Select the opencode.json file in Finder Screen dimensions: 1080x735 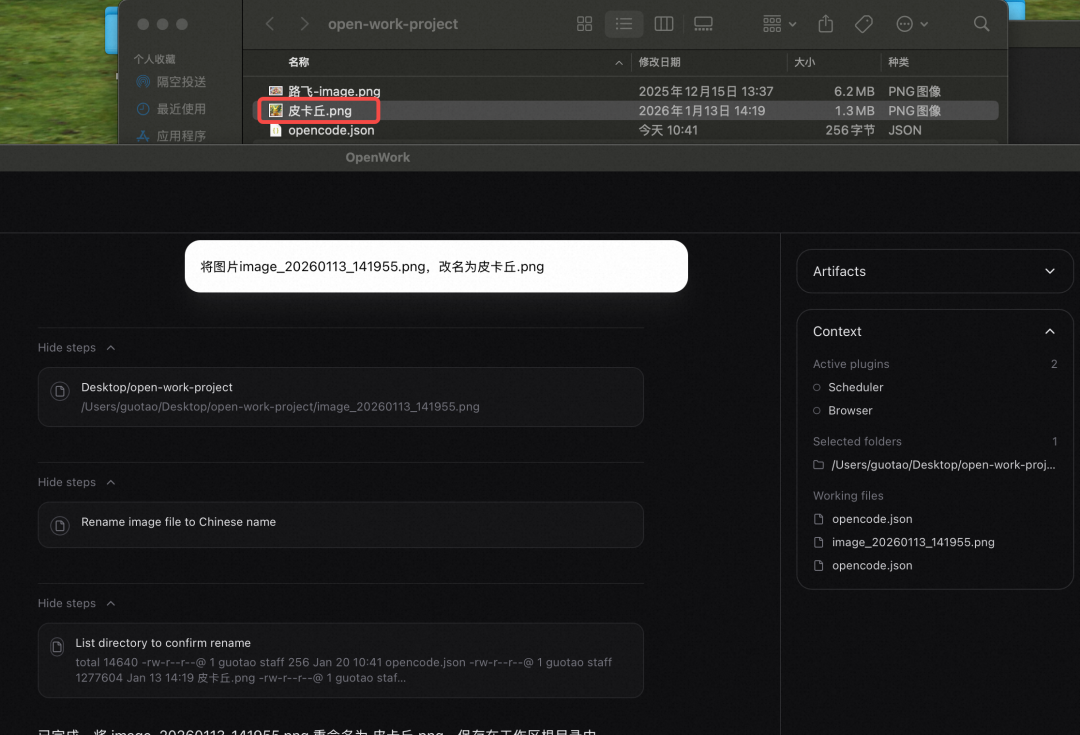pyautogui.click(x=331, y=130)
